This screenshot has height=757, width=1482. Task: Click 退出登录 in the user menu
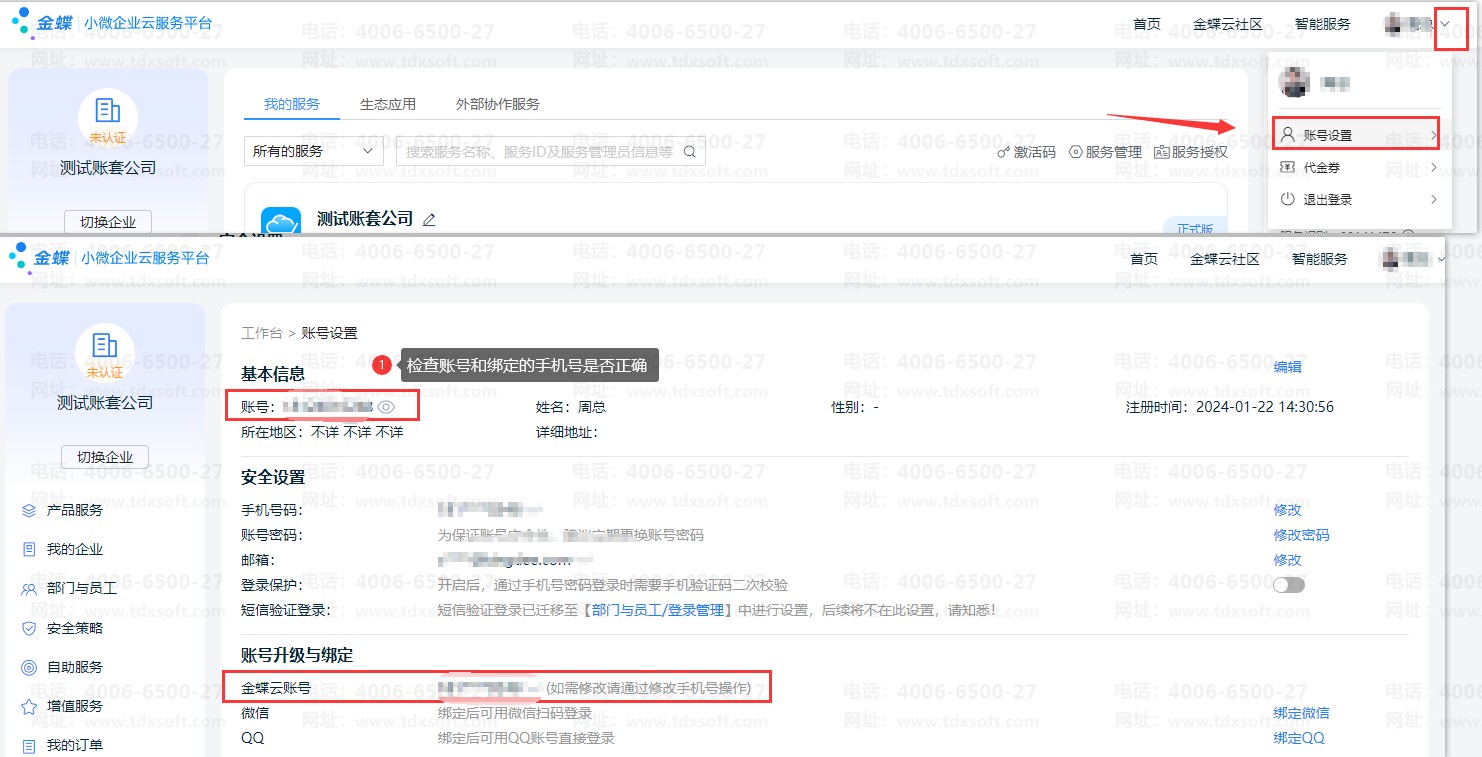click(x=1327, y=200)
